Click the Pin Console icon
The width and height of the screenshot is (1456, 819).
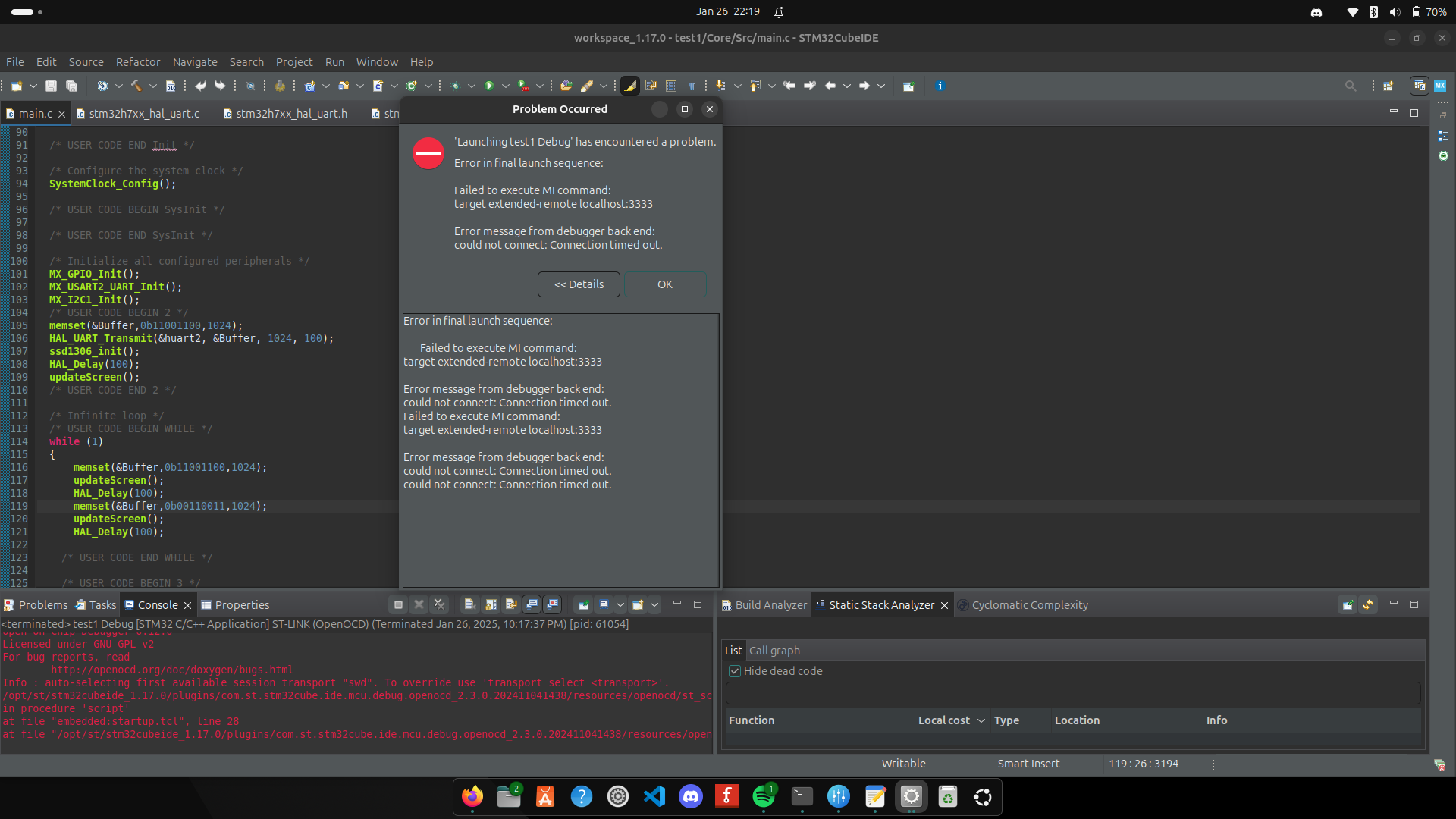pos(583,604)
